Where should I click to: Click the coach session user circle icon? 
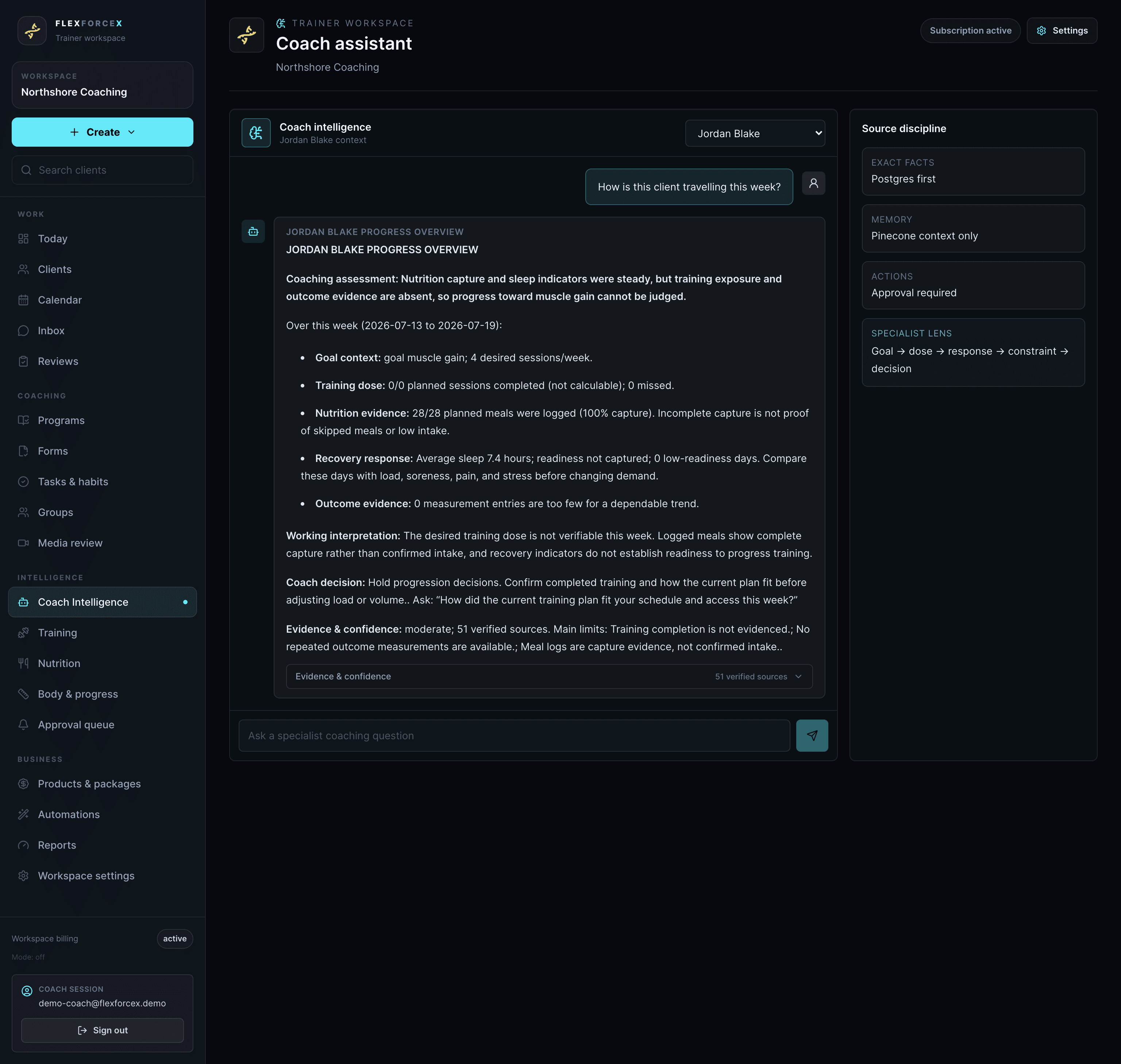coord(27,991)
